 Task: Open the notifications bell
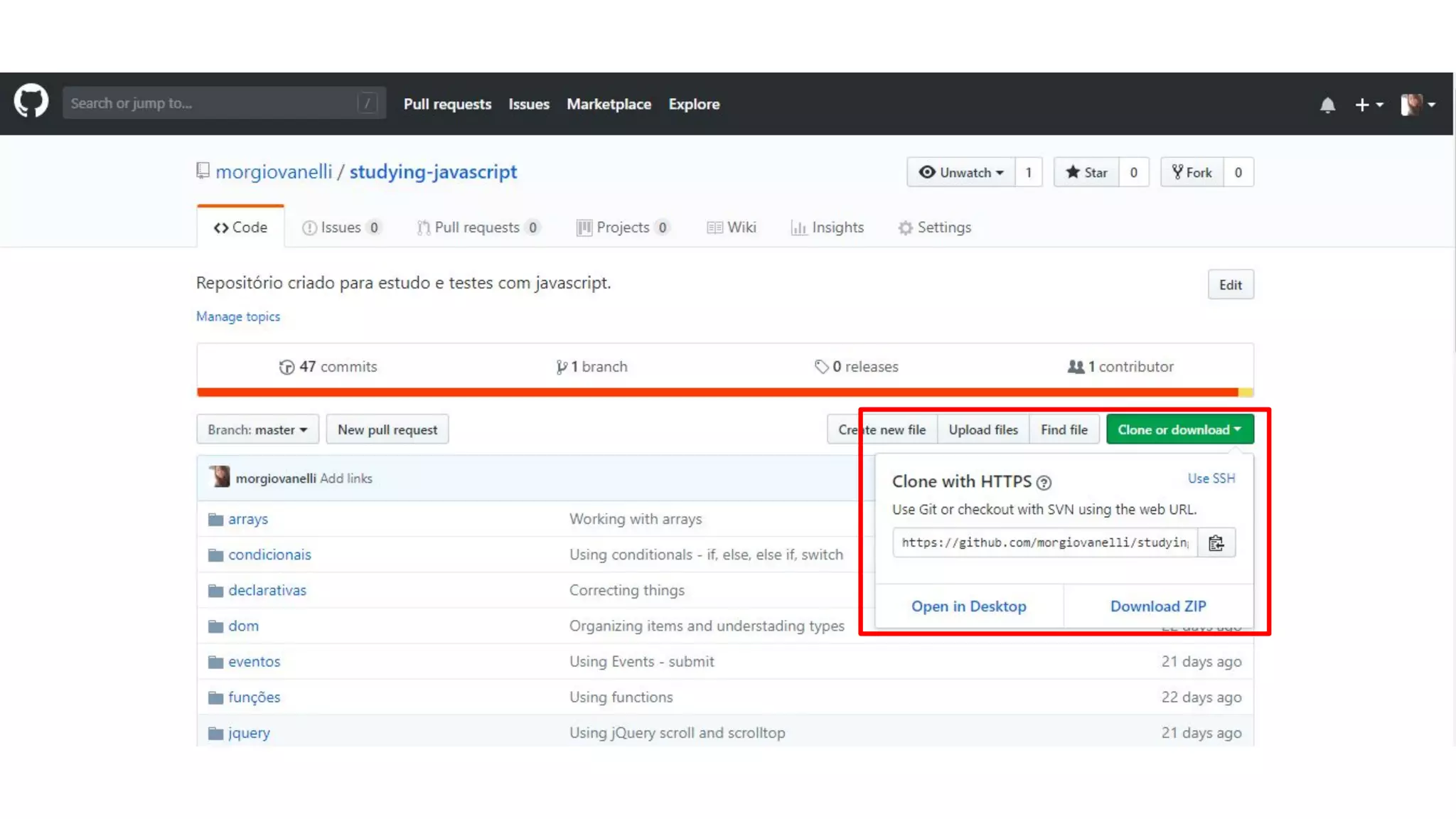1327,105
